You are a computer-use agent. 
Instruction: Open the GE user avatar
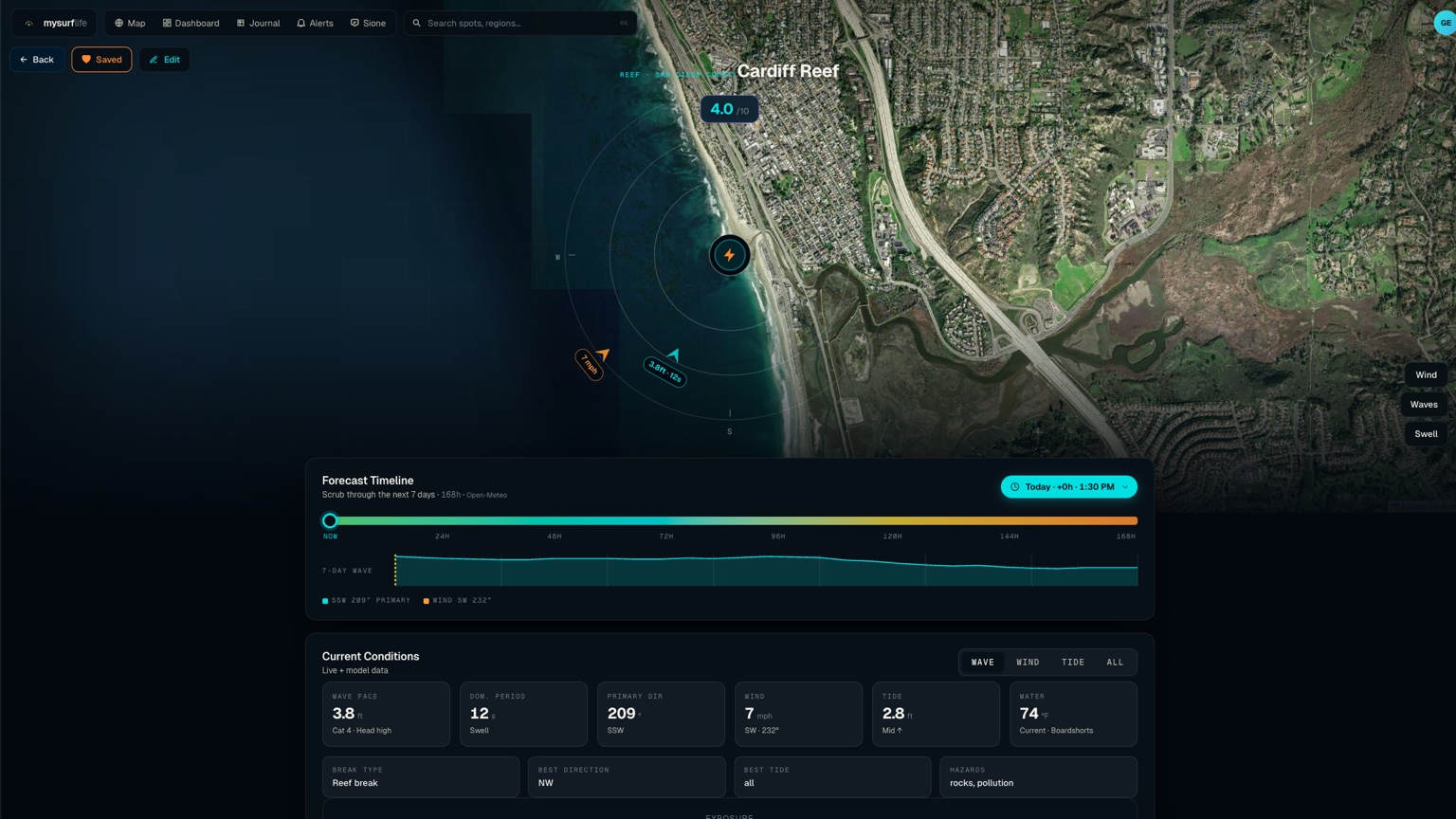click(x=1445, y=23)
